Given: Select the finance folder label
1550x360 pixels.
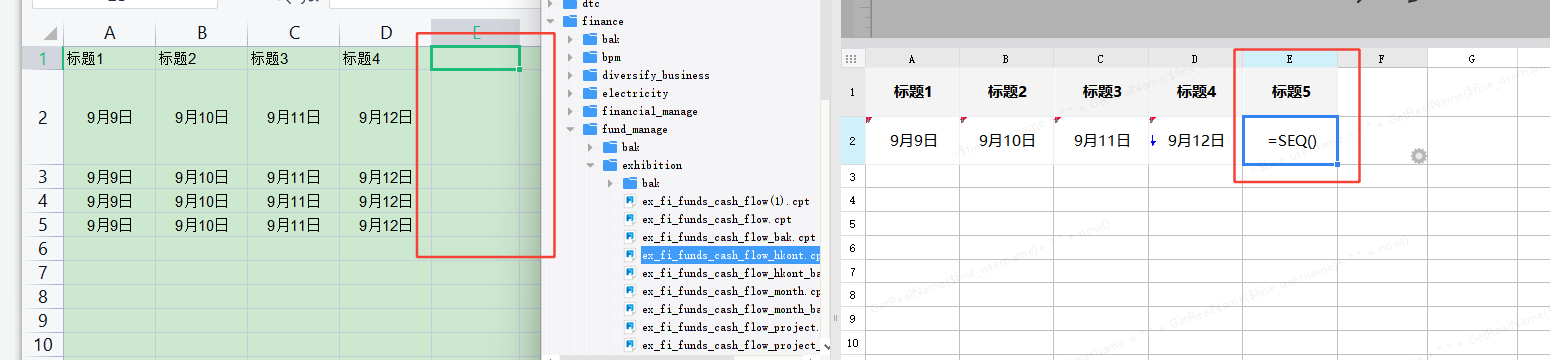Looking at the screenshot, I should pos(603,21).
